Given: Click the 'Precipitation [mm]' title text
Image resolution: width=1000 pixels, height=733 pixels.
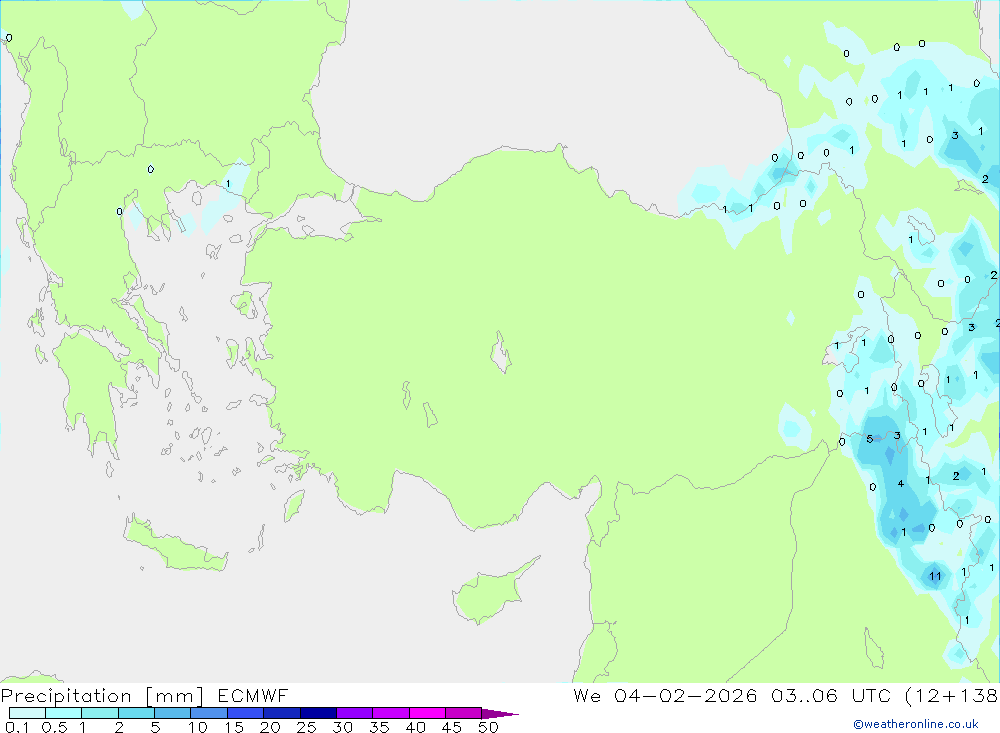Looking at the screenshot, I should tap(102, 696).
